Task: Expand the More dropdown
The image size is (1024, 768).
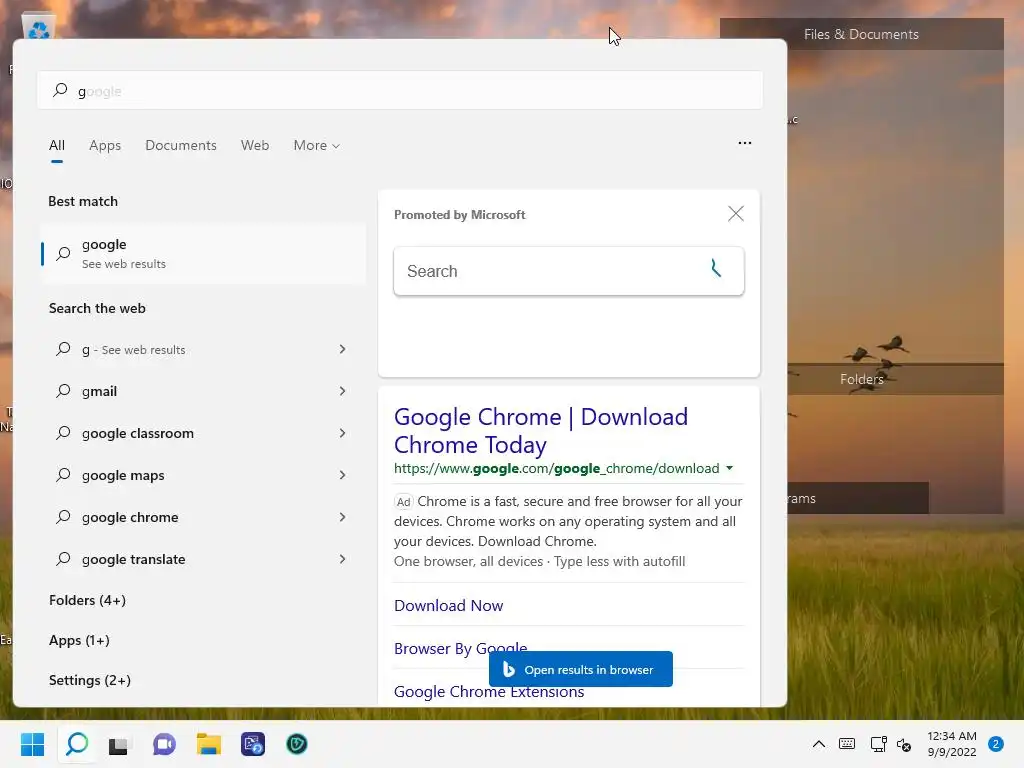Action: point(317,146)
